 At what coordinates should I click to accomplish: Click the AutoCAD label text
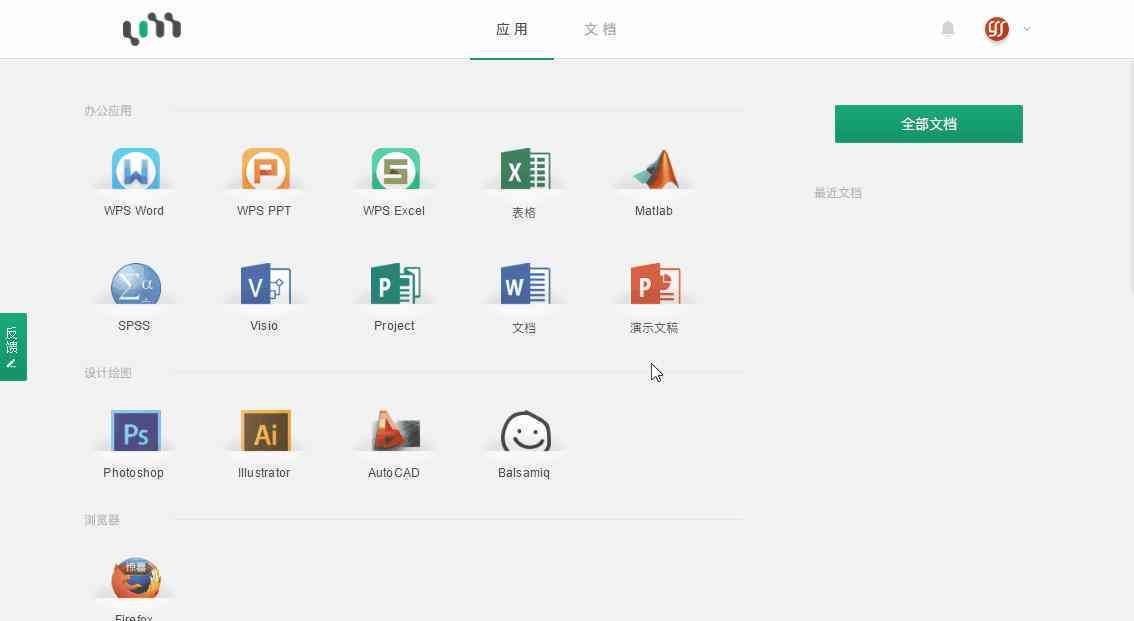click(394, 472)
